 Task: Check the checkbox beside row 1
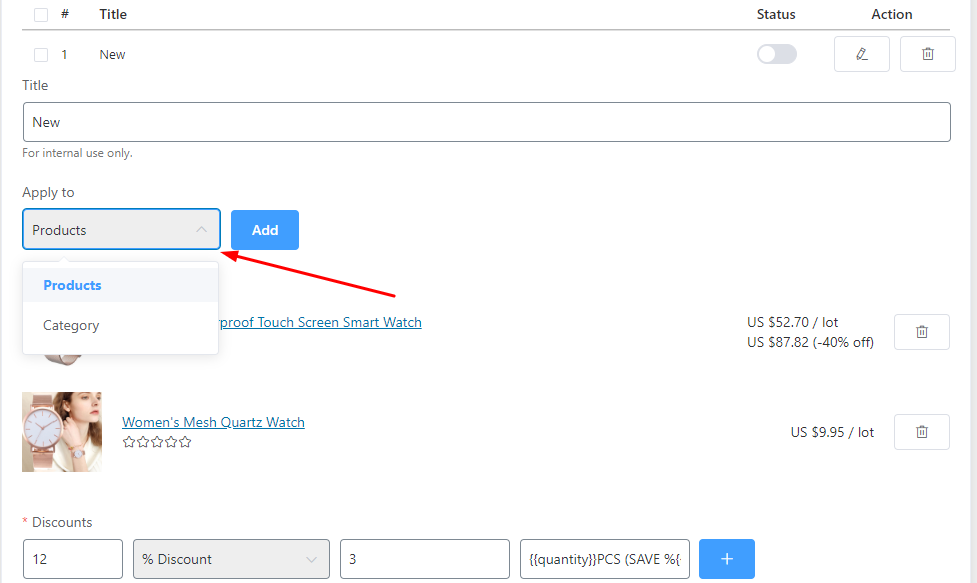coord(41,54)
